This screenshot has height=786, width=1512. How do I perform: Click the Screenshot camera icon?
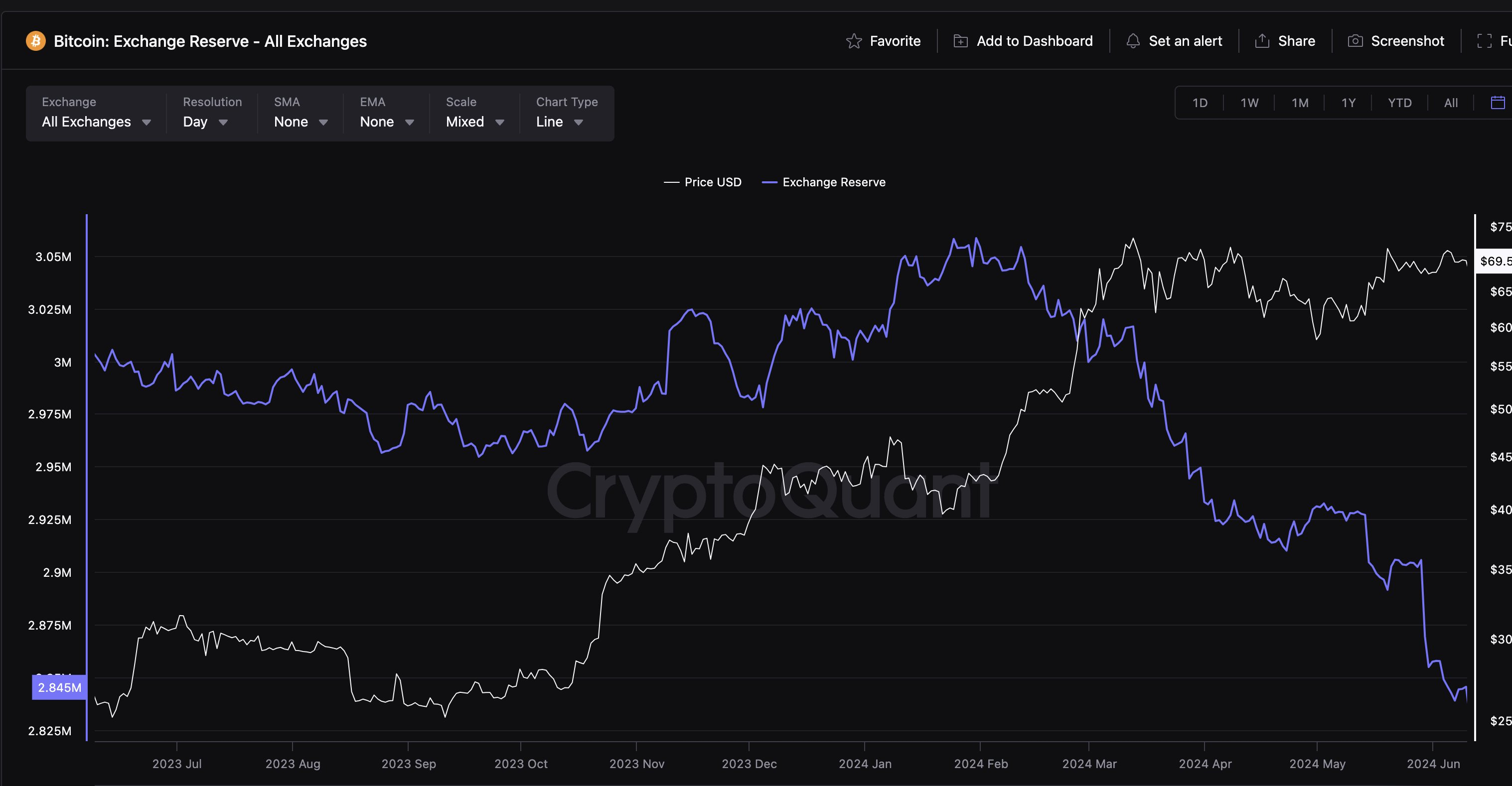point(1356,41)
